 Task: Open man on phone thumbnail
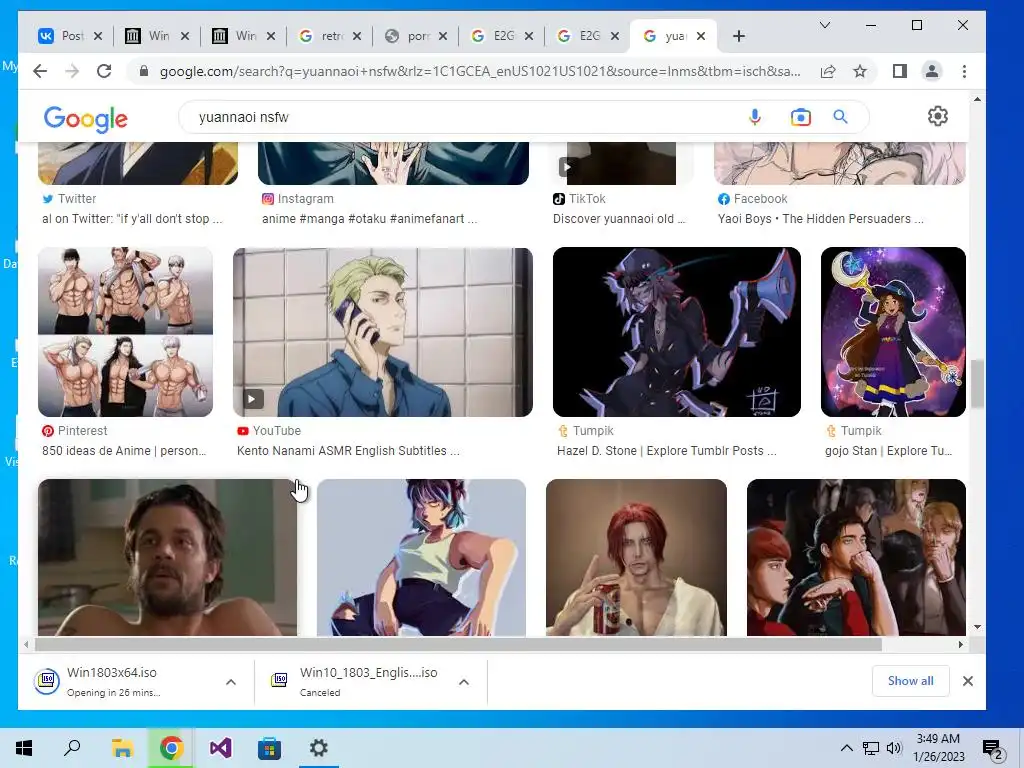[x=383, y=332]
